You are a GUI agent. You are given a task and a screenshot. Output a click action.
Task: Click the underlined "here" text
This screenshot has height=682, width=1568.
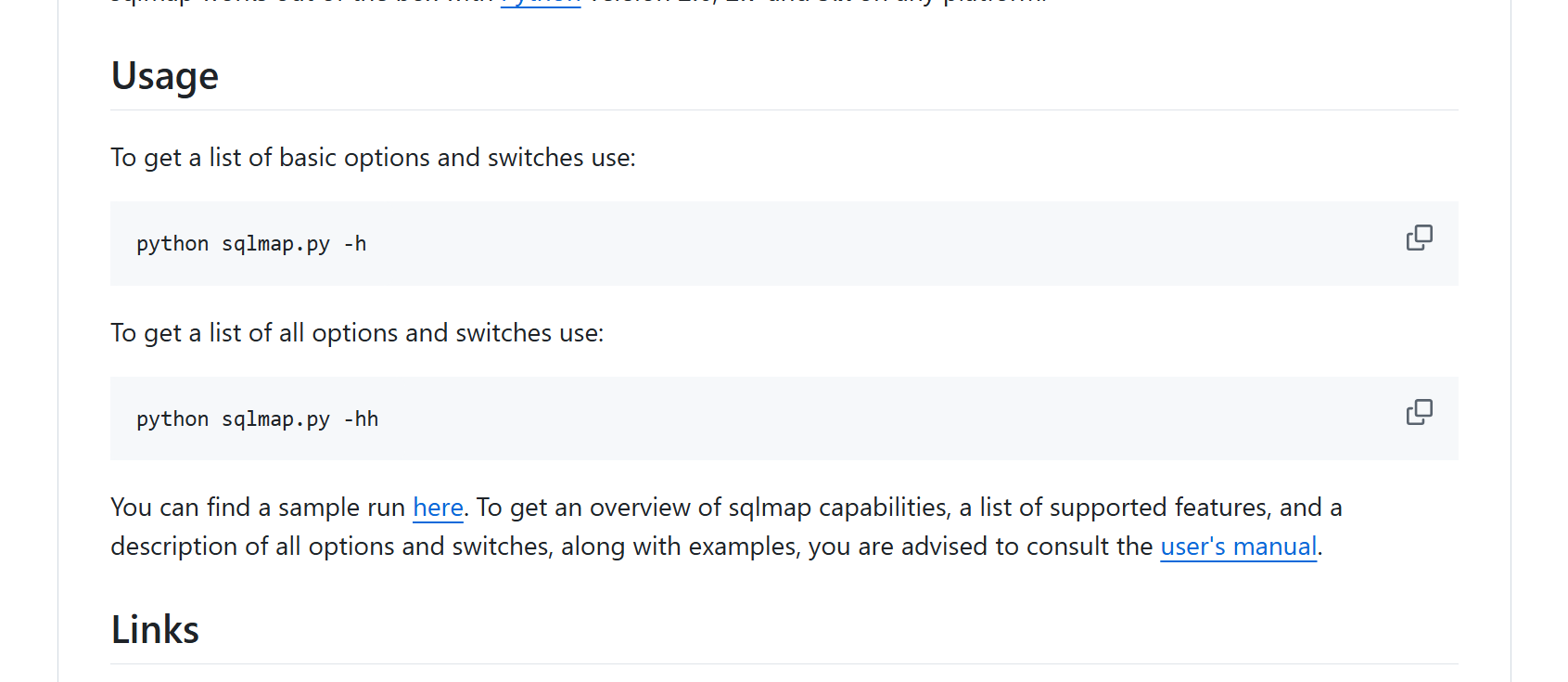coord(438,508)
